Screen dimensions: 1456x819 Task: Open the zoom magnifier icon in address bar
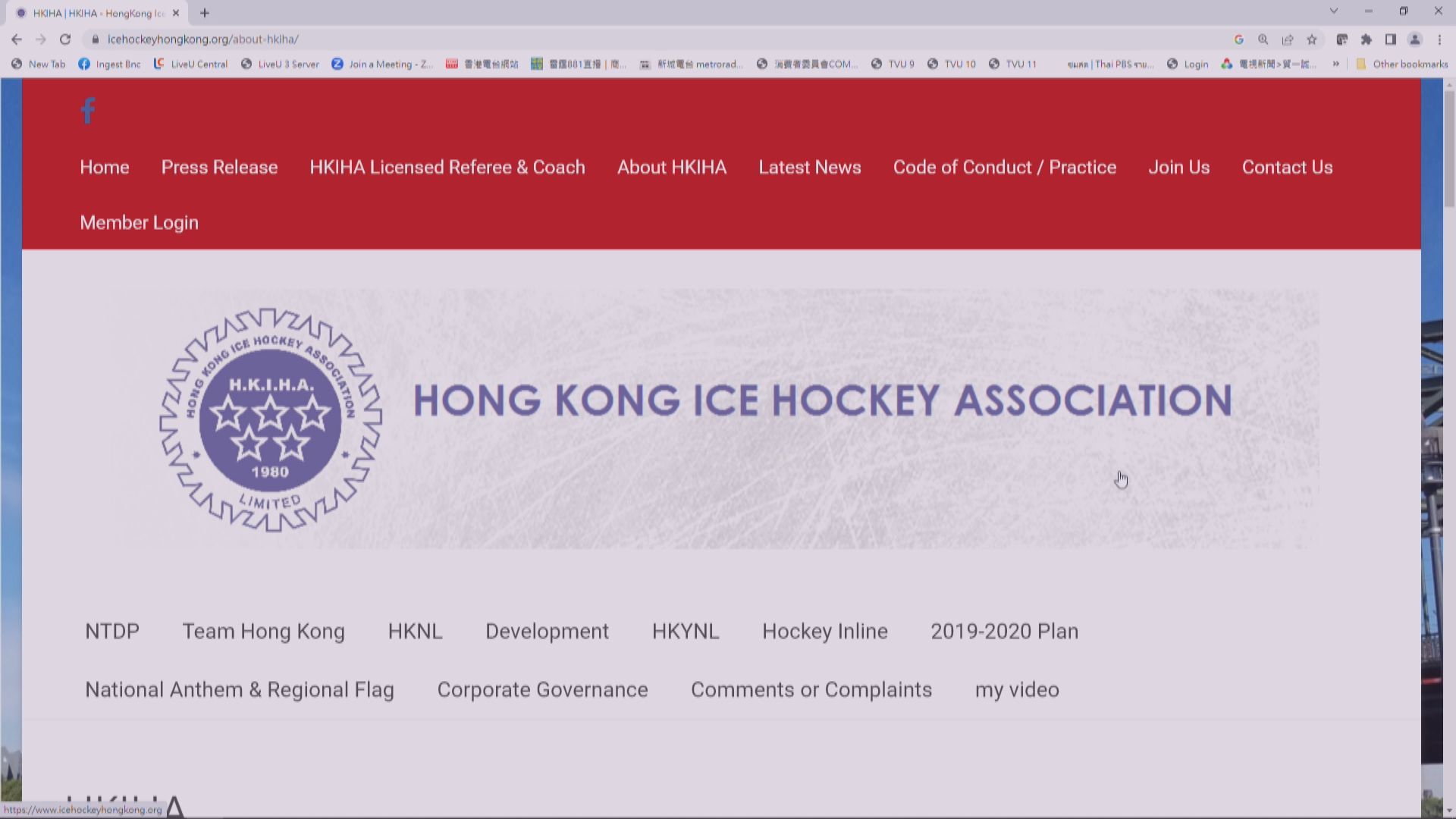(x=1263, y=39)
